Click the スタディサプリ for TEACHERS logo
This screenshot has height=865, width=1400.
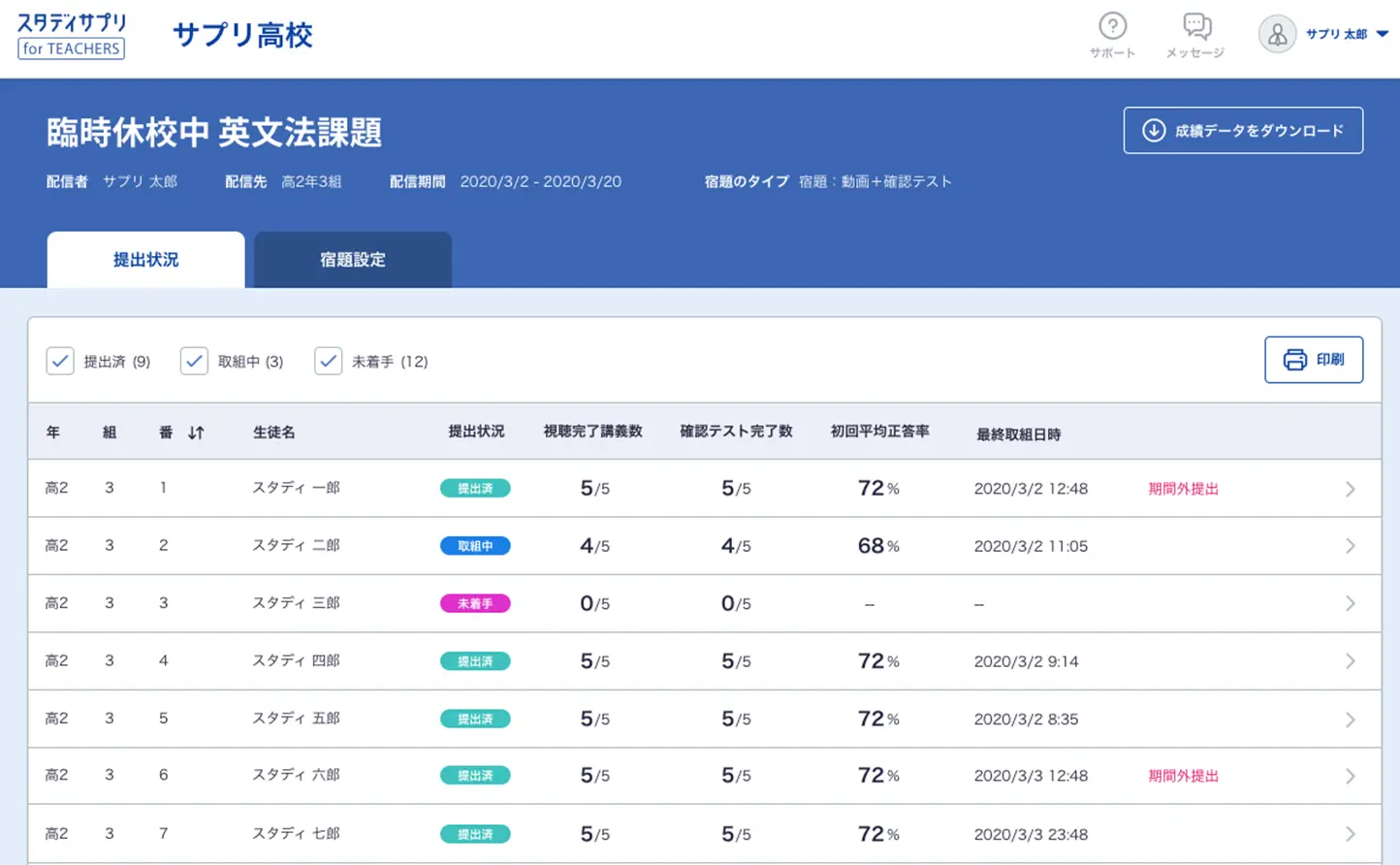(72, 36)
